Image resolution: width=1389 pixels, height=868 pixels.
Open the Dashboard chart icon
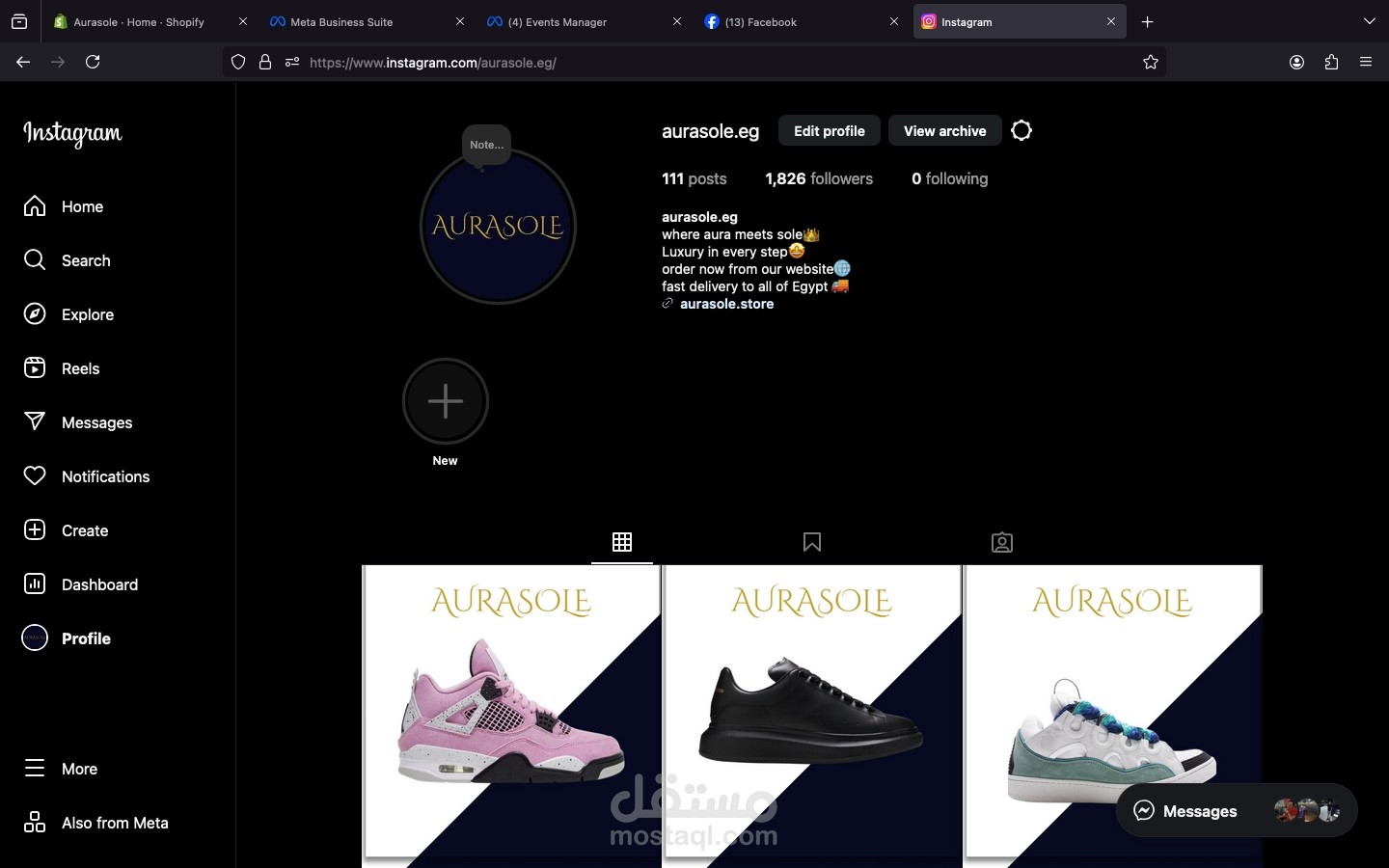pyautogui.click(x=35, y=584)
